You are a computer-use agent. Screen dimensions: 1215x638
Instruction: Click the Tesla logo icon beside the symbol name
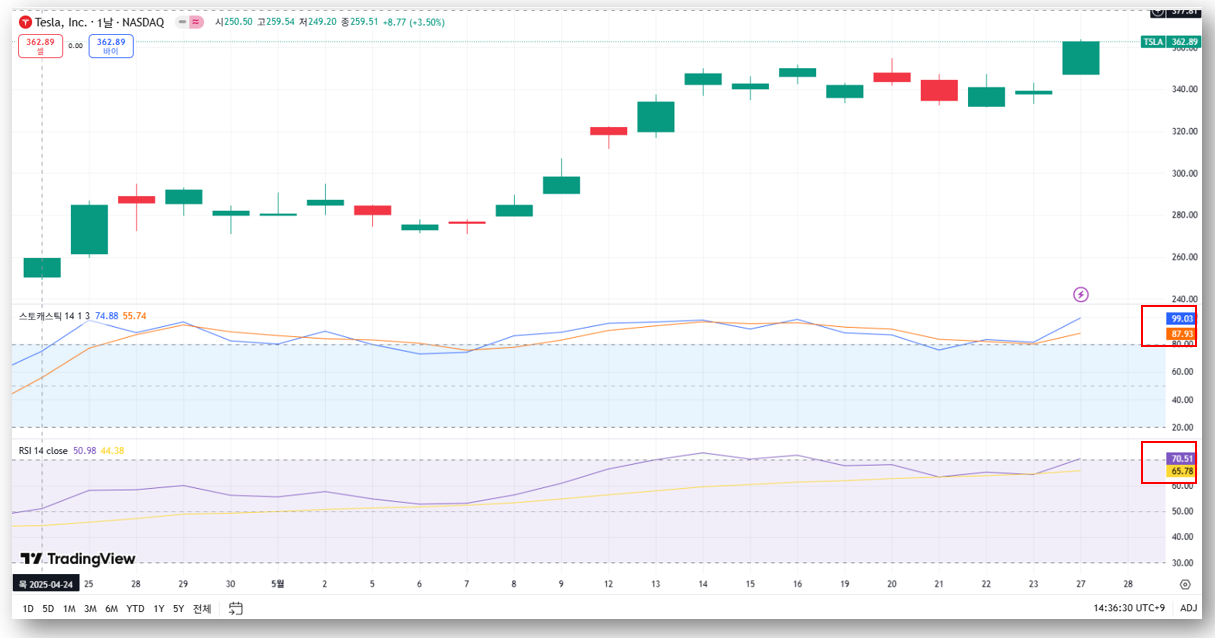point(26,22)
